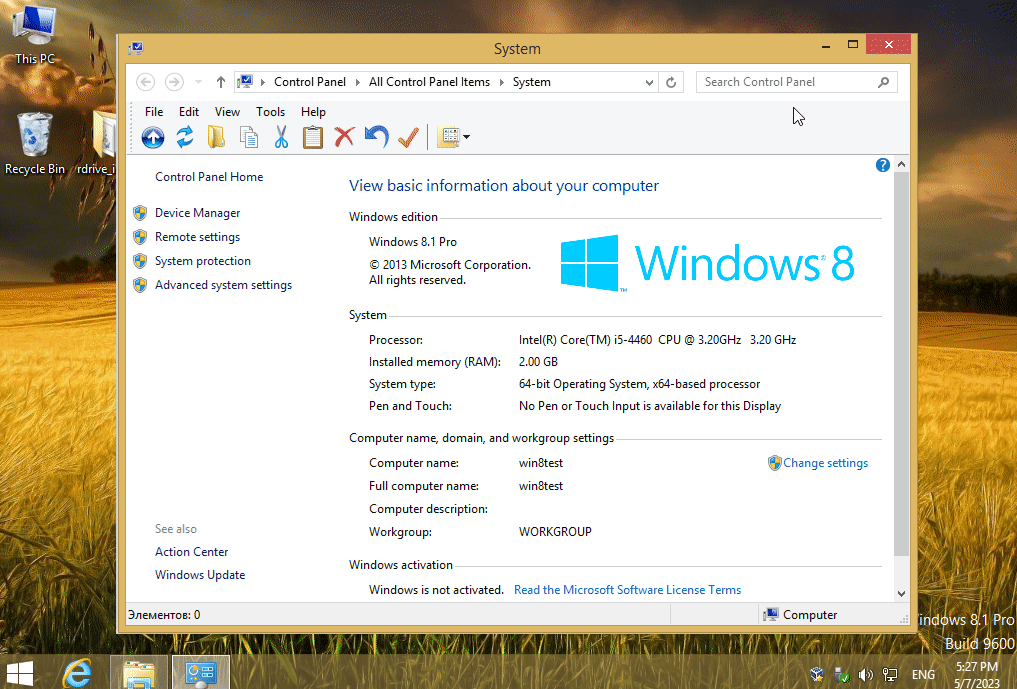1017x689 pixels.
Task: Click Control Panel in the breadcrumb
Action: [310, 82]
